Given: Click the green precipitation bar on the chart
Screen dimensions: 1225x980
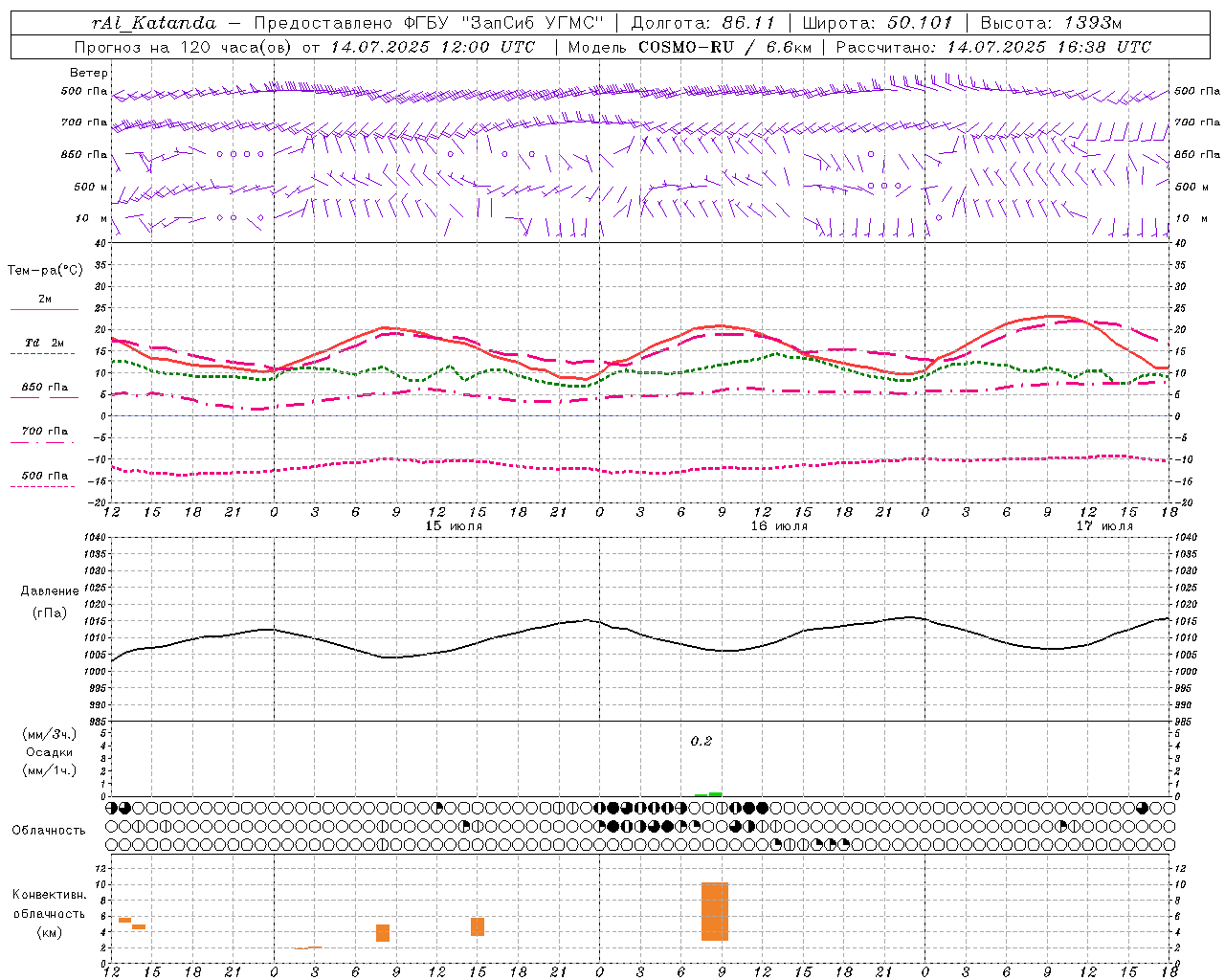Looking at the screenshot, I should tap(715, 794).
